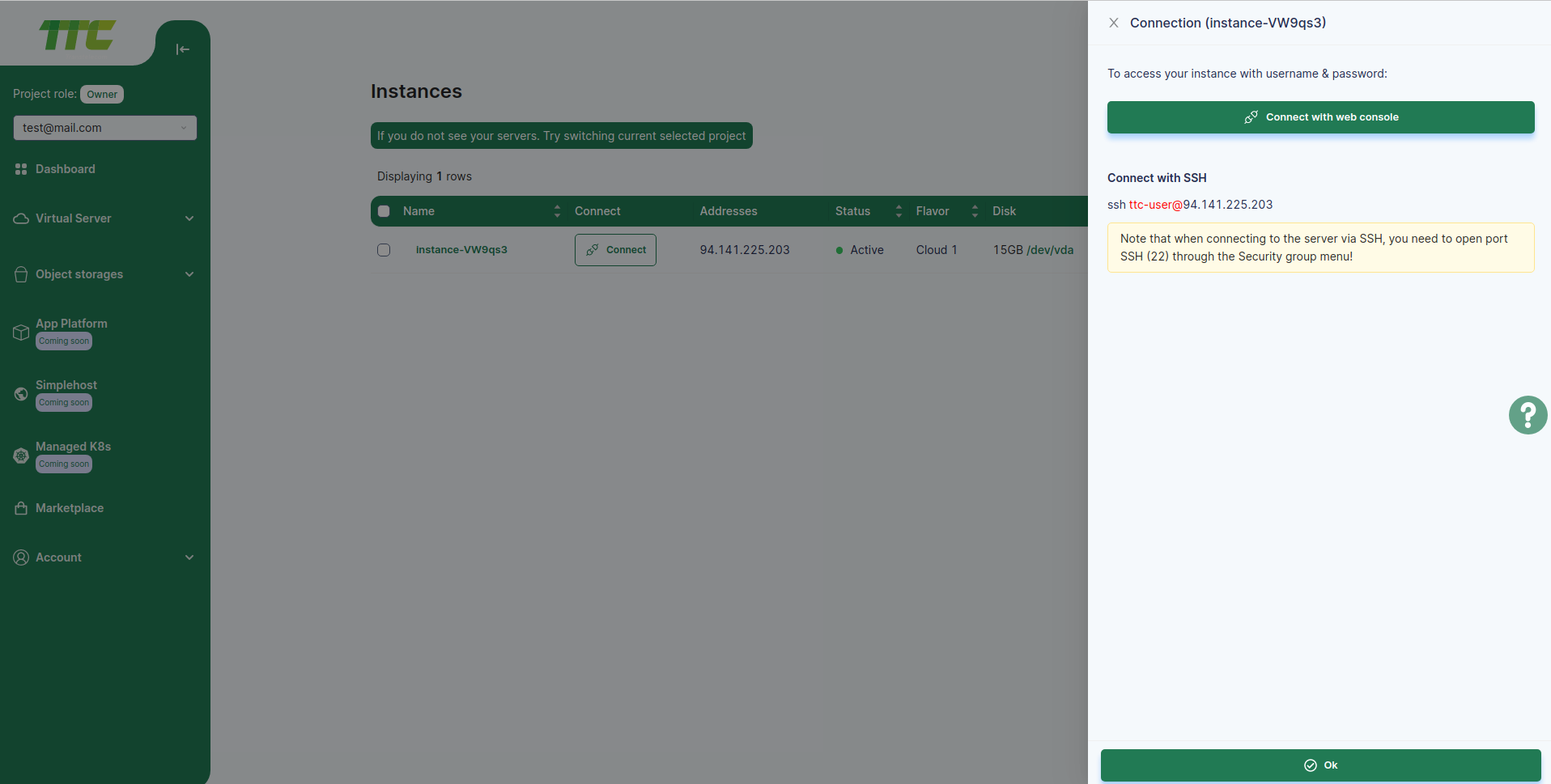
Task: Click Displaying 1 rows text
Action: tap(424, 176)
